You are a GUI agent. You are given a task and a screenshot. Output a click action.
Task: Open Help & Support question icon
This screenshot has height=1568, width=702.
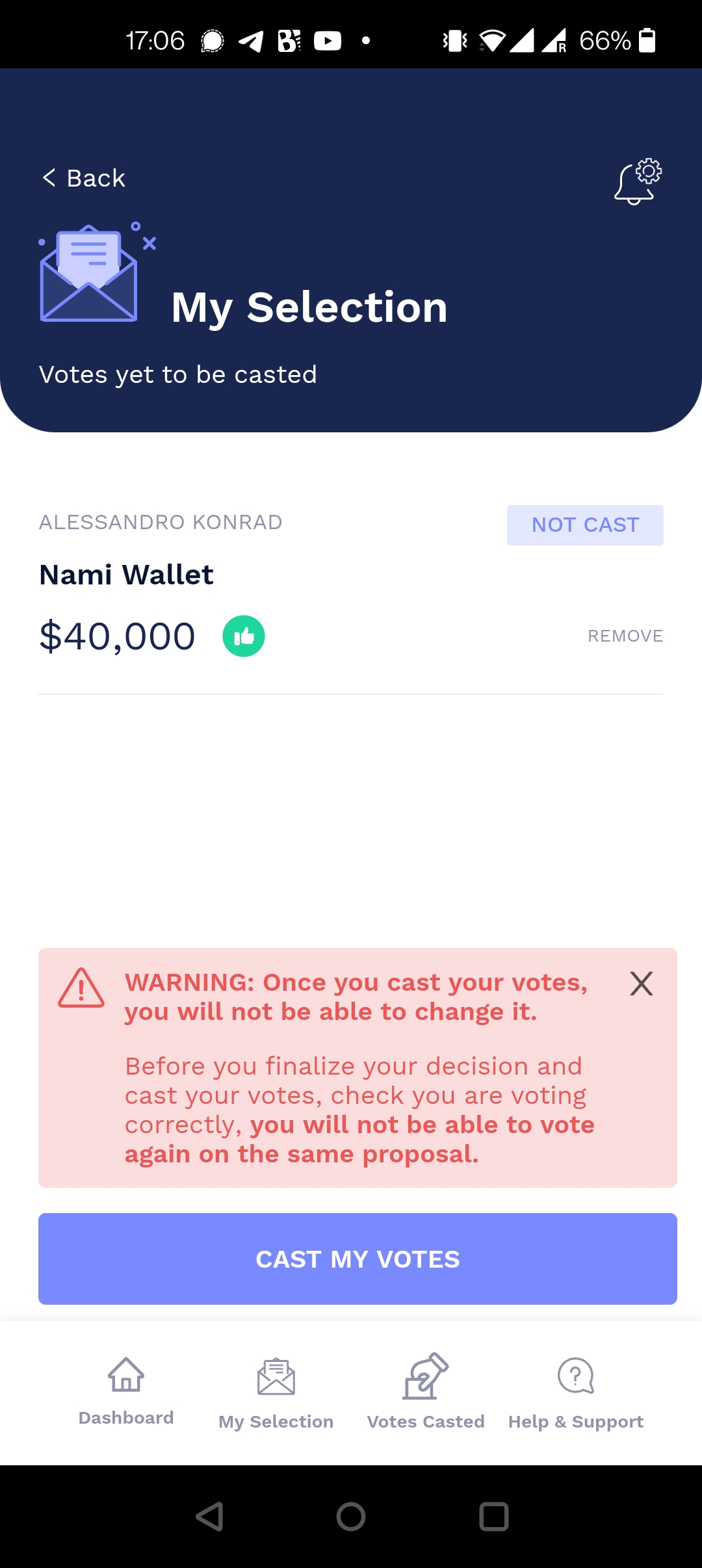point(576,1376)
